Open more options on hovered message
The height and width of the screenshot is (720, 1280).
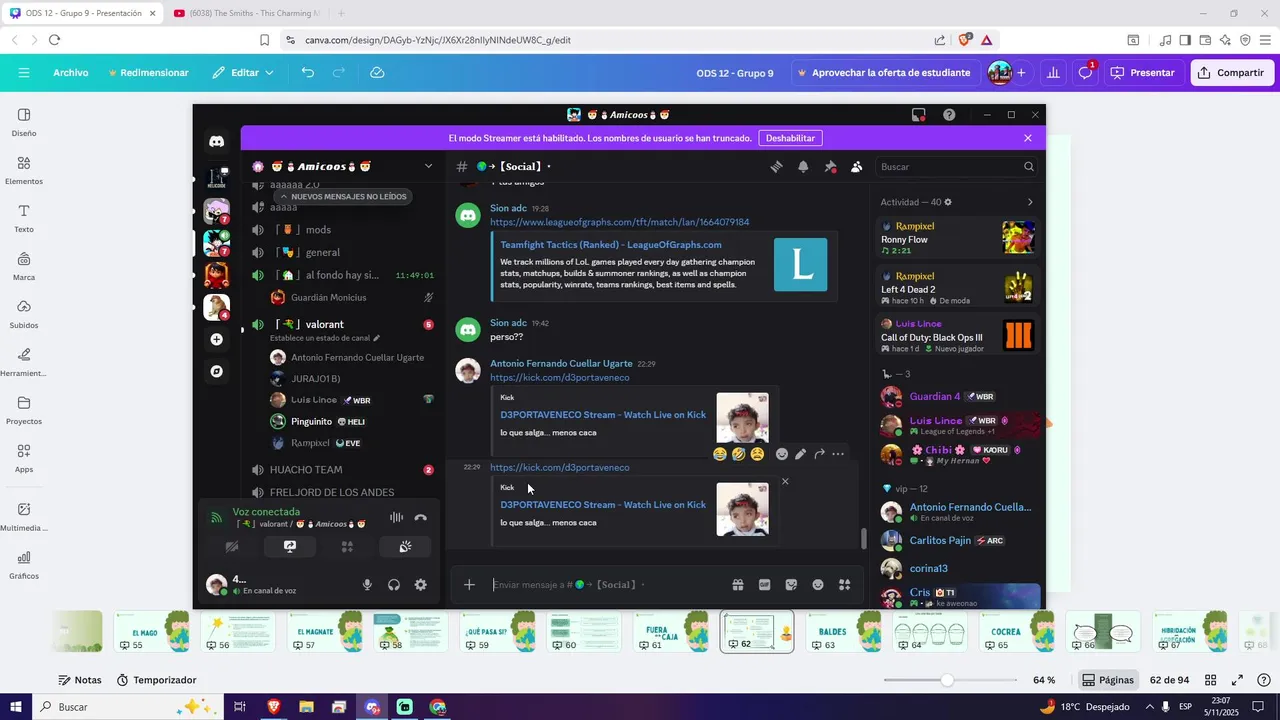[x=838, y=454]
